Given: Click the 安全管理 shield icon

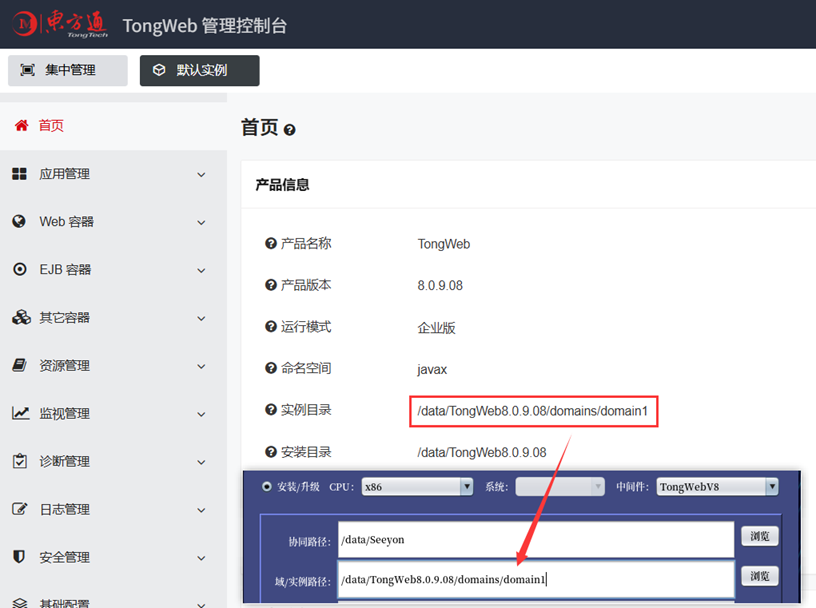Looking at the screenshot, I should 19,557.
